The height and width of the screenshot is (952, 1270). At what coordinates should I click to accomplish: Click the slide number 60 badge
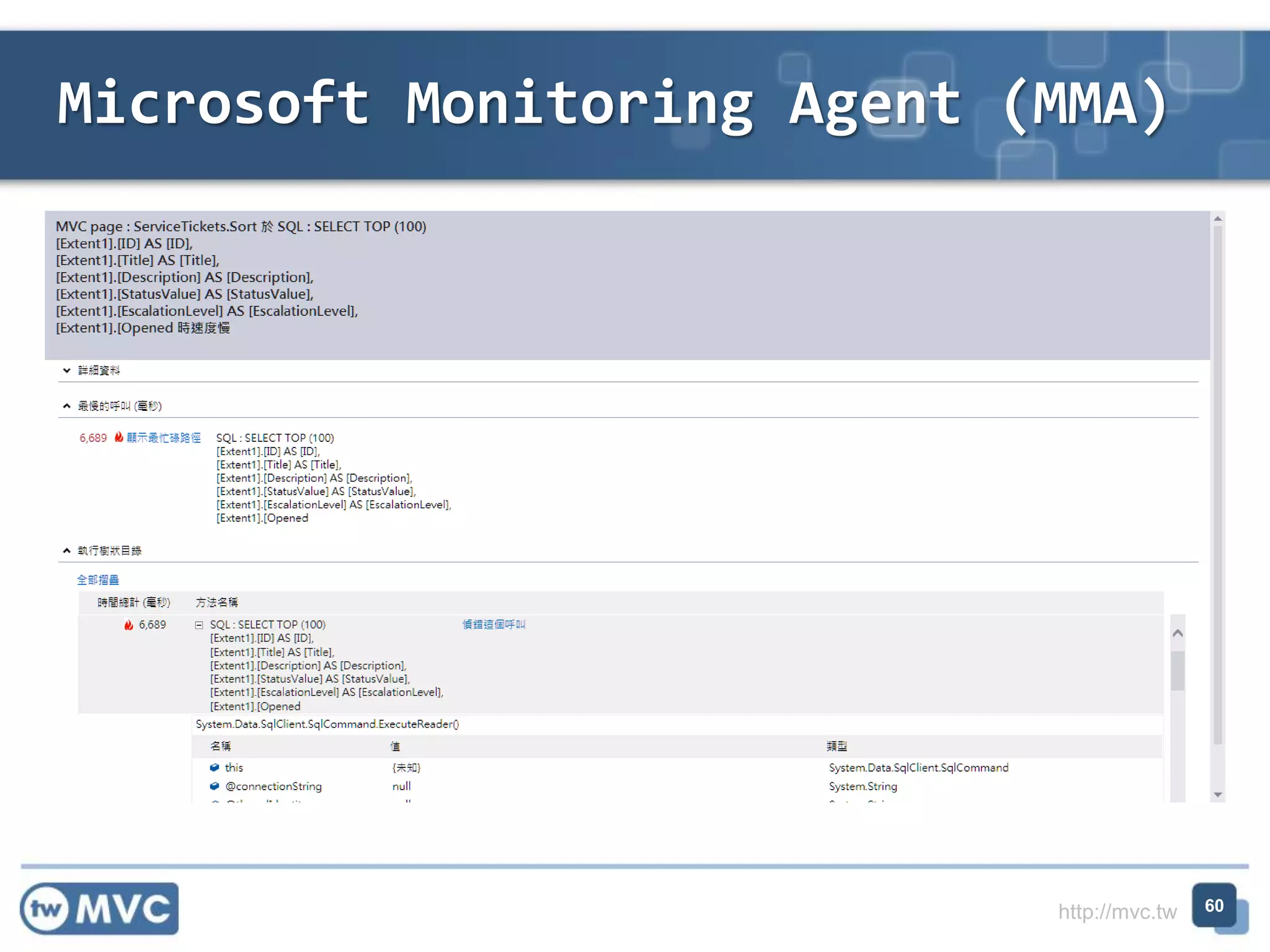[x=1214, y=906]
